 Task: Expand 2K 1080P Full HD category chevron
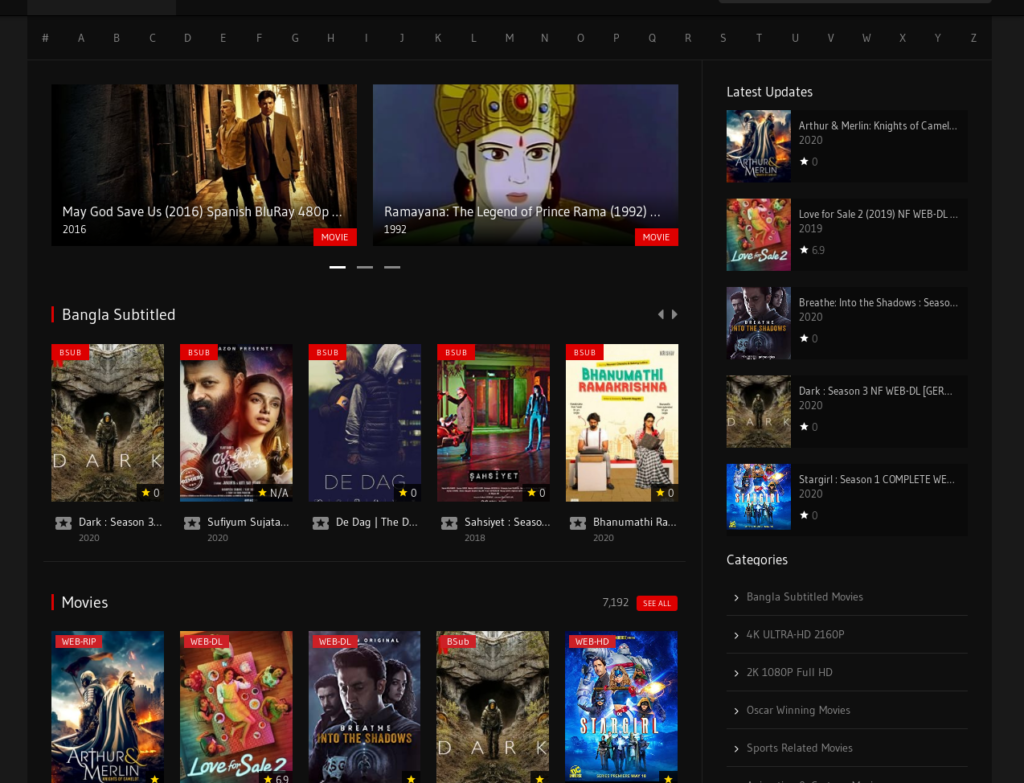pos(736,673)
